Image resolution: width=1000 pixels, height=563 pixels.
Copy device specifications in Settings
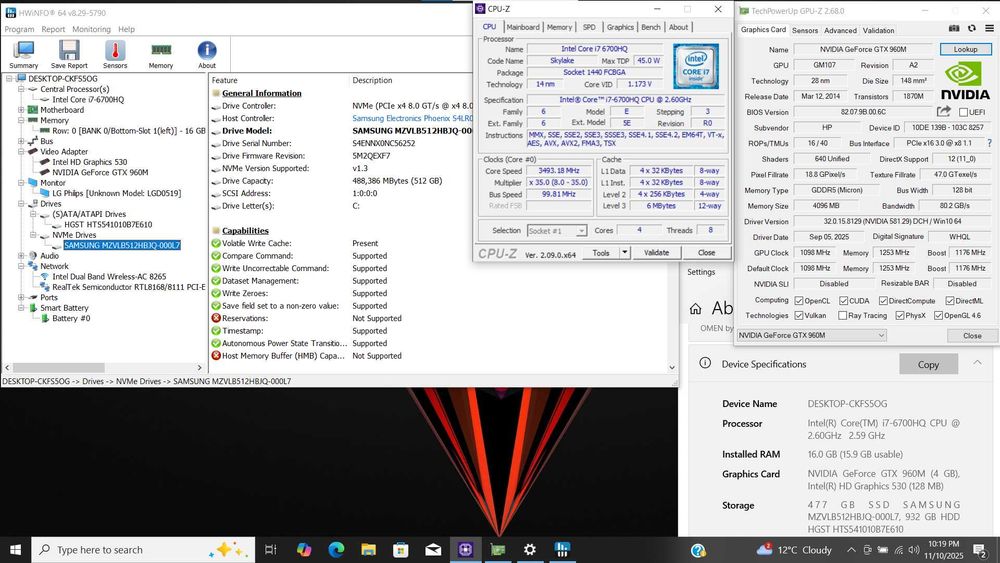[x=929, y=364]
